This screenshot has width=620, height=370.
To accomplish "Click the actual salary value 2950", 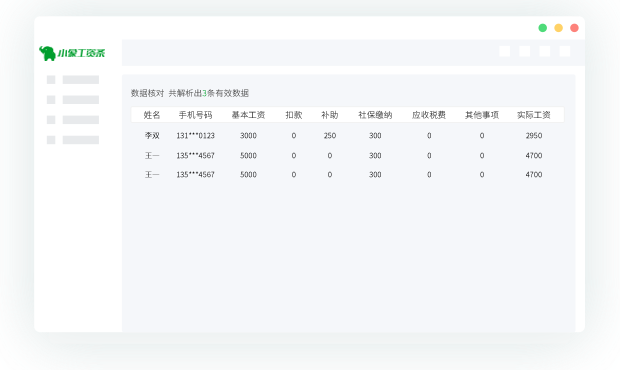I will click(x=534, y=136).
